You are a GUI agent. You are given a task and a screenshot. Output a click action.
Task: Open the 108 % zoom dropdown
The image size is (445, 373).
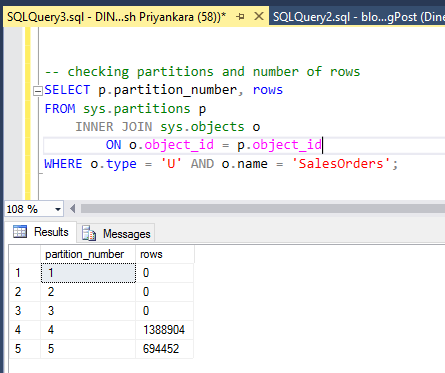pos(58,209)
